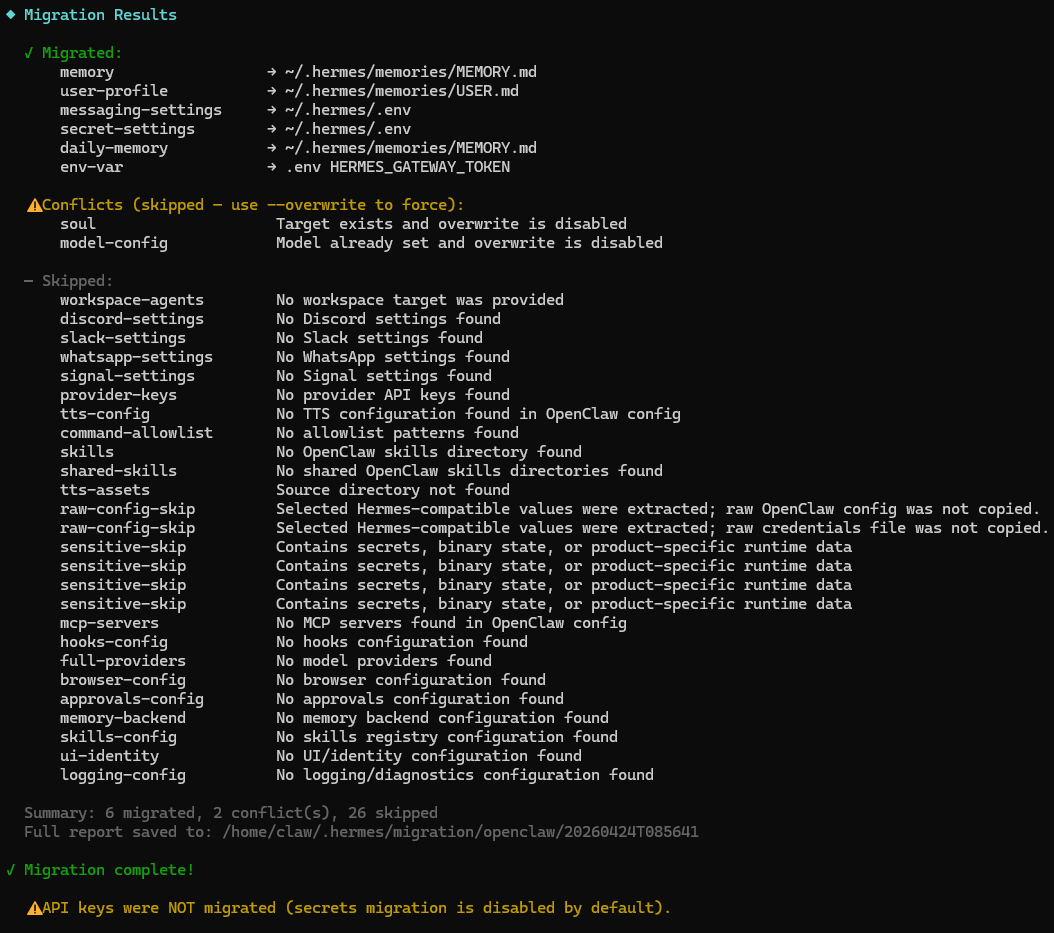Click the logging-config skipped entry

123,775
